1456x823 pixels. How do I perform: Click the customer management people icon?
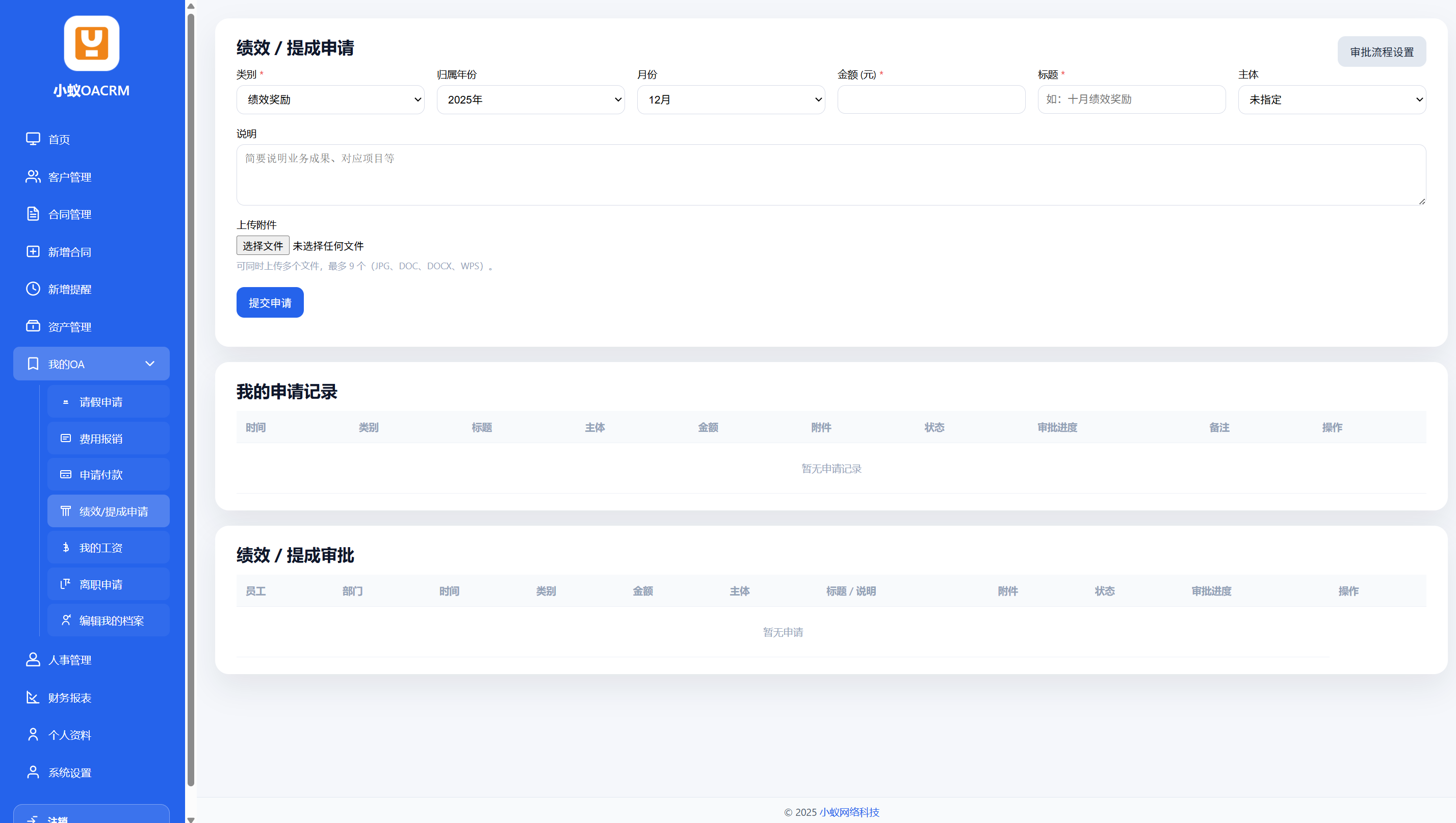coord(33,177)
